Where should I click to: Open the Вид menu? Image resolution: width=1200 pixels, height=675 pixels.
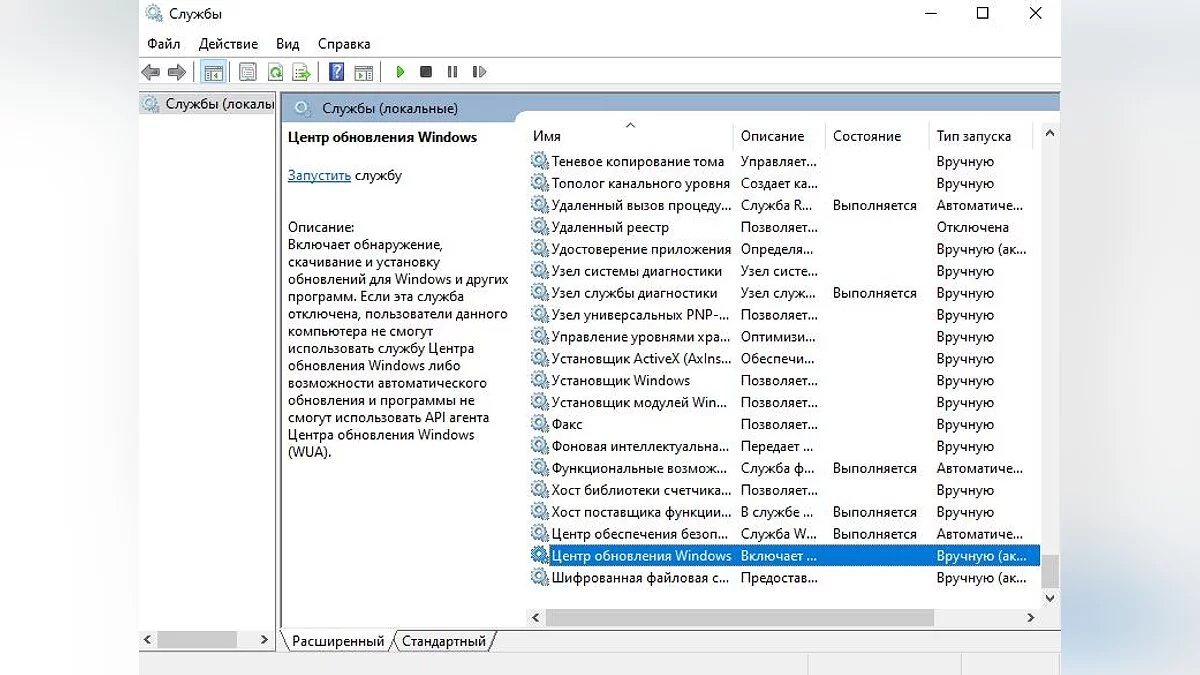[x=287, y=44]
